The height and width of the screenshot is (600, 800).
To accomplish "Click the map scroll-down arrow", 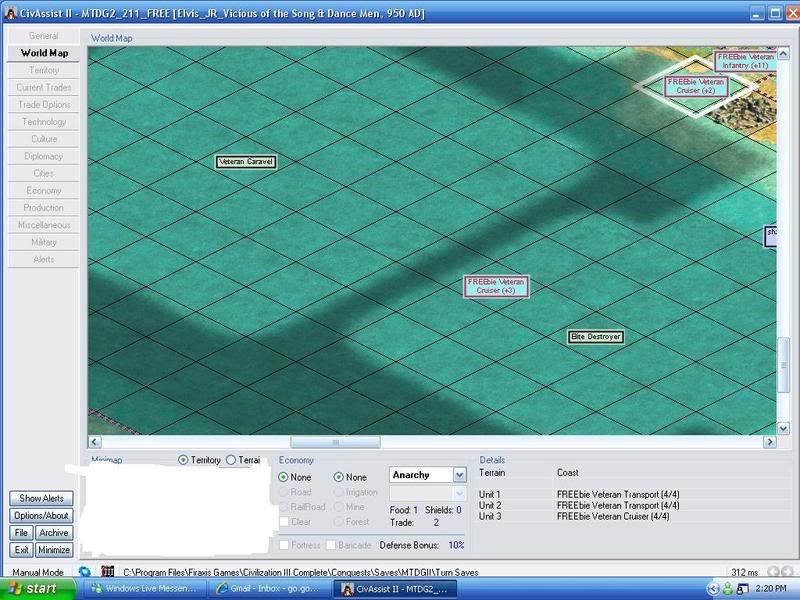I will click(x=783, y=428).
